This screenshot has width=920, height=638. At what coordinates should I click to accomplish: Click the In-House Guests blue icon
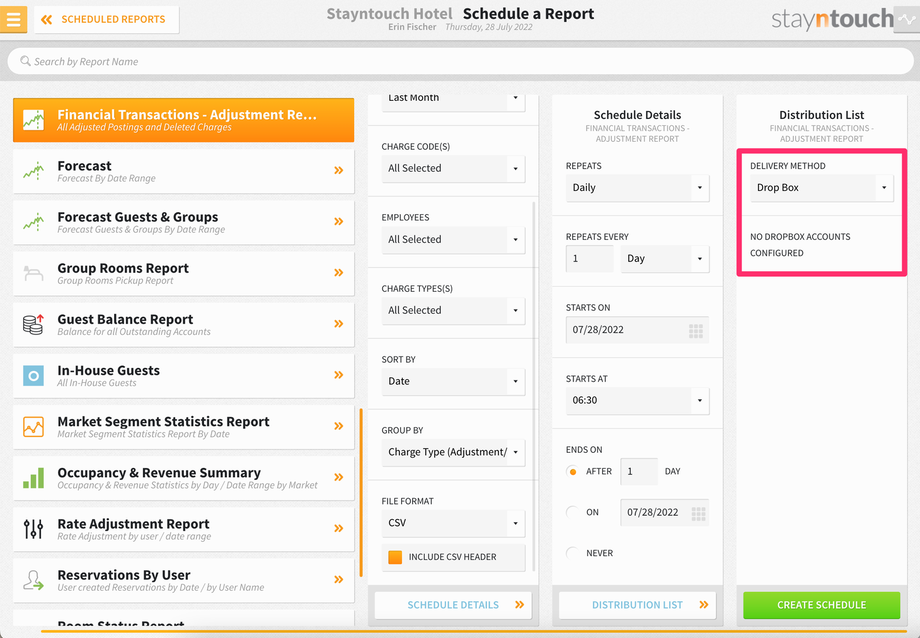point(33,375)
